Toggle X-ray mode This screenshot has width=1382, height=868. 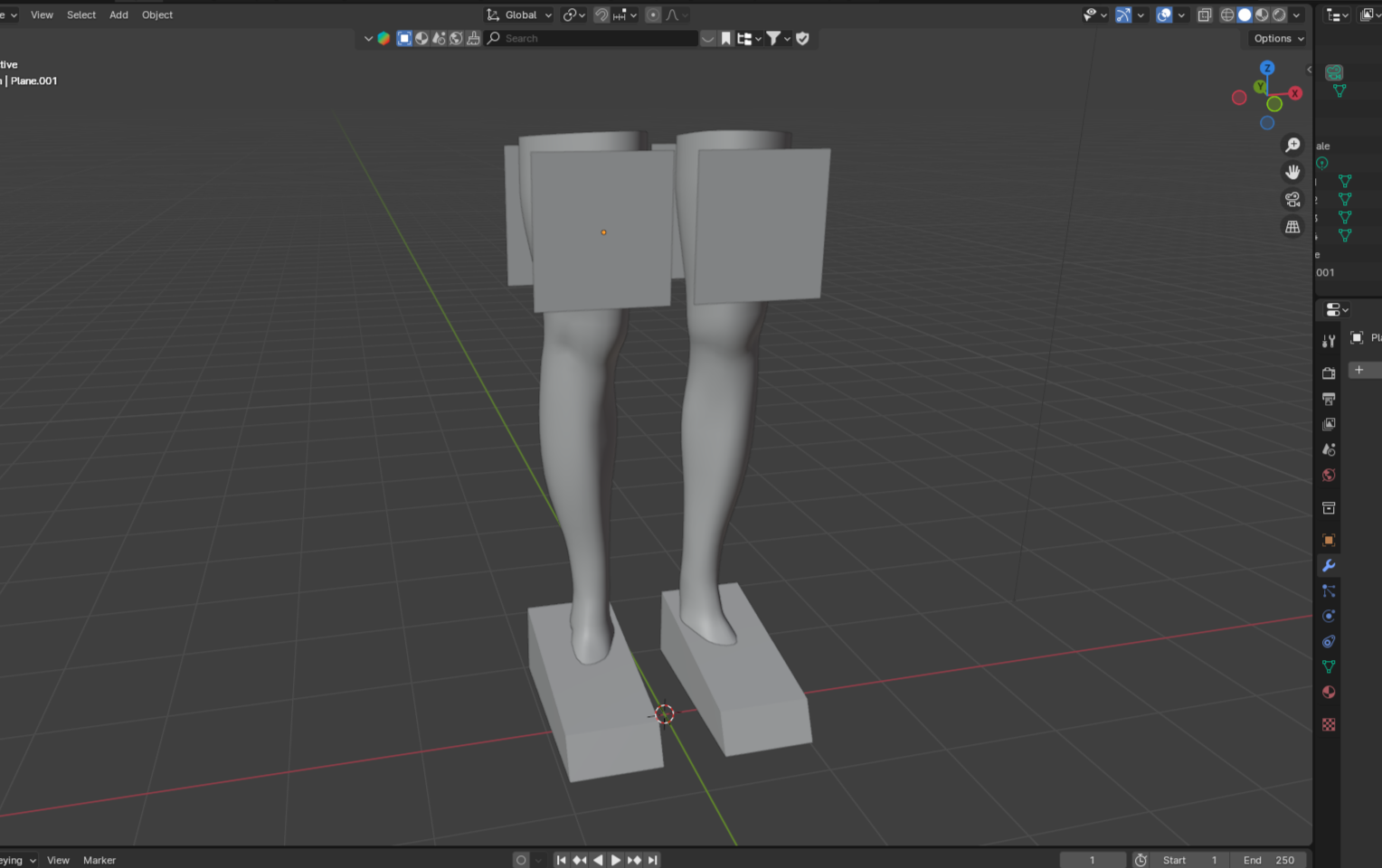pyautogui.click(x=1205, y=14)
